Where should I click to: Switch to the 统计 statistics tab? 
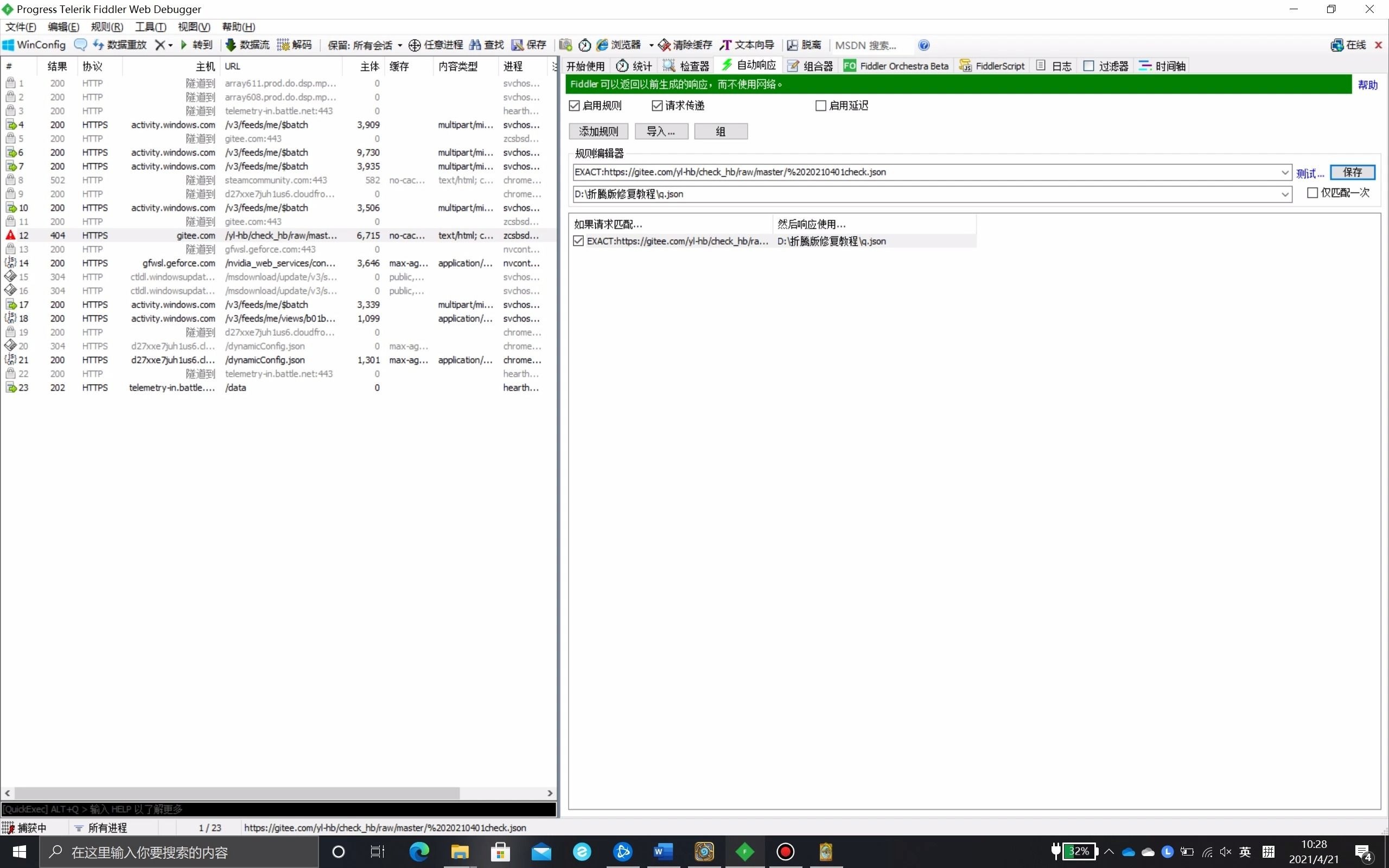pos(634,66)
